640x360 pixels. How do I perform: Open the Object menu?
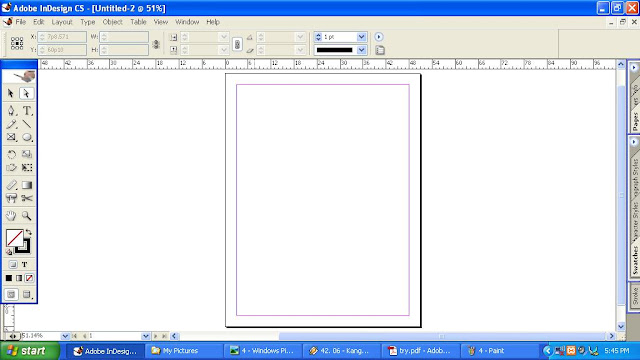tap(112, 22)
